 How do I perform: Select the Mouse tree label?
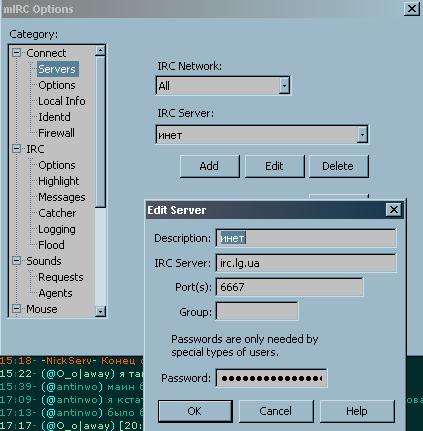pyautogui.click(x=42, y=309)
